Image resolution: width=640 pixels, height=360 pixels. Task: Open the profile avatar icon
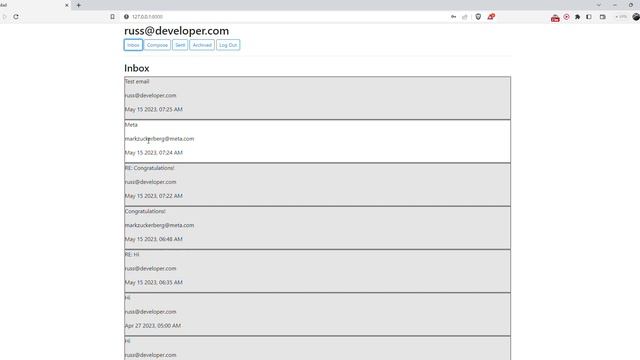(x=636, y=17)
